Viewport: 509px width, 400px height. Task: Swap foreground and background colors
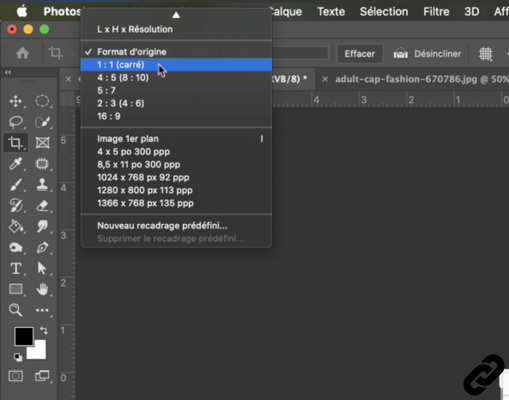click(x=44, y=330)
